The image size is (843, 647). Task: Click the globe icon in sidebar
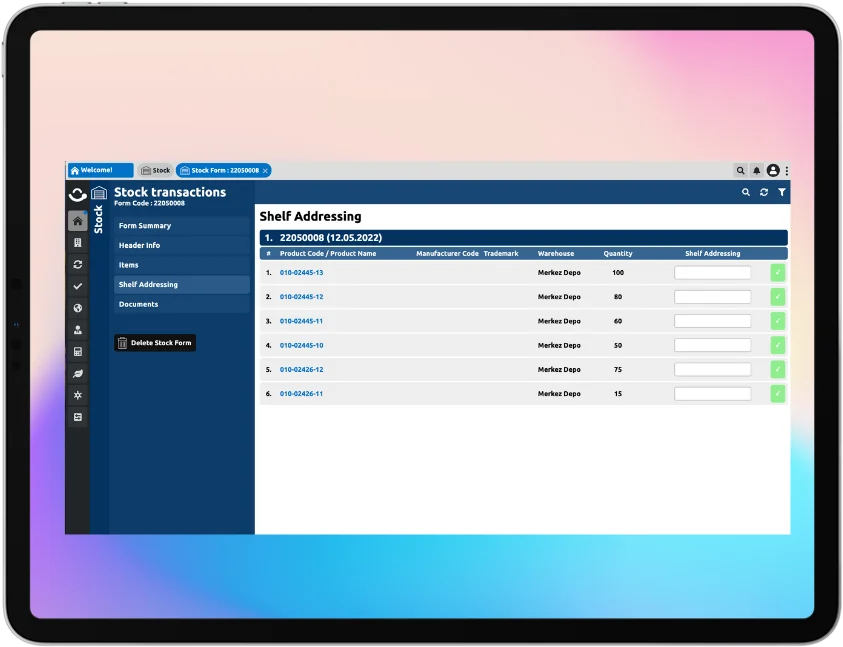click(x=77, y=308)
